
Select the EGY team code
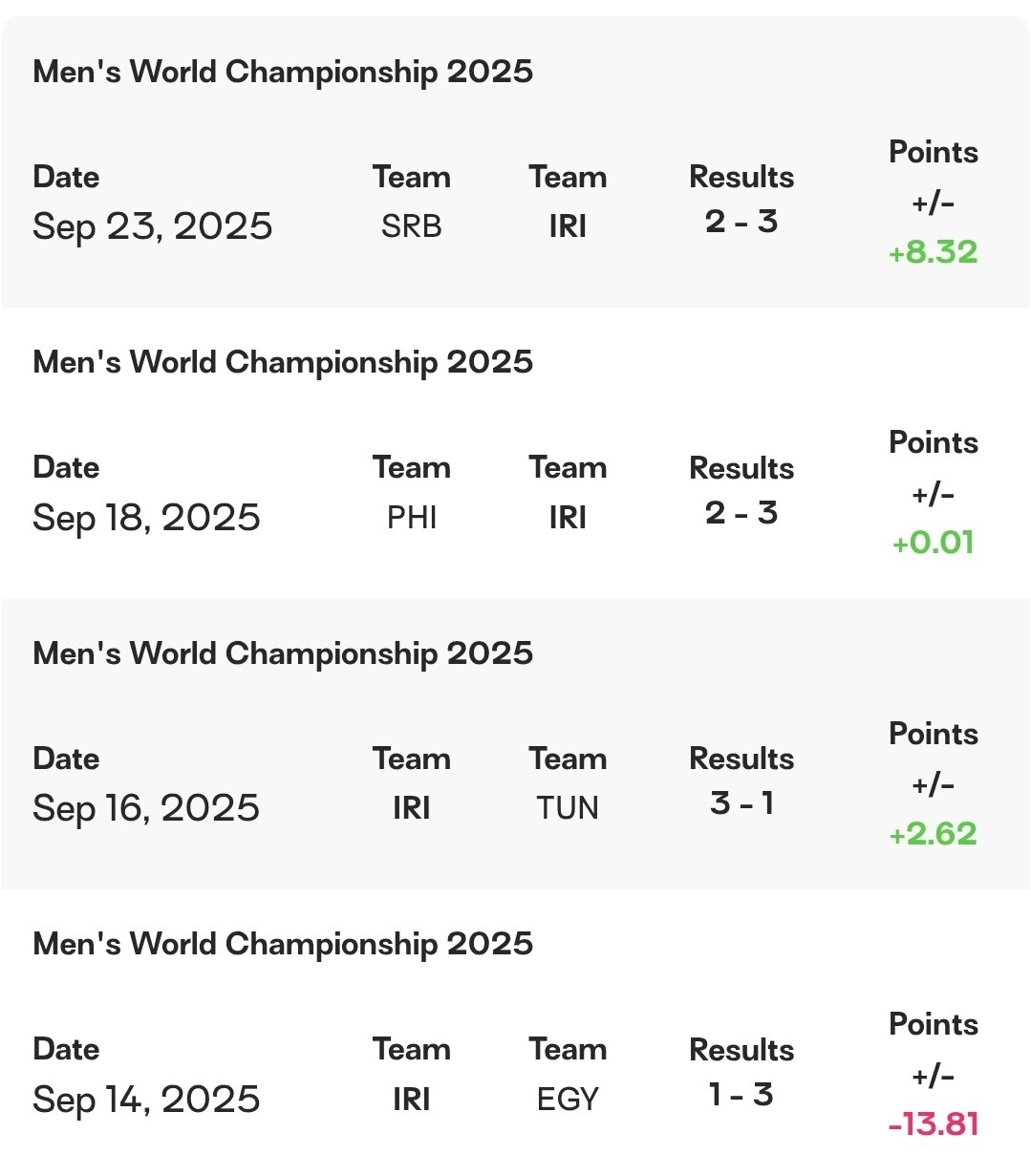click(x=568, y=1100)
